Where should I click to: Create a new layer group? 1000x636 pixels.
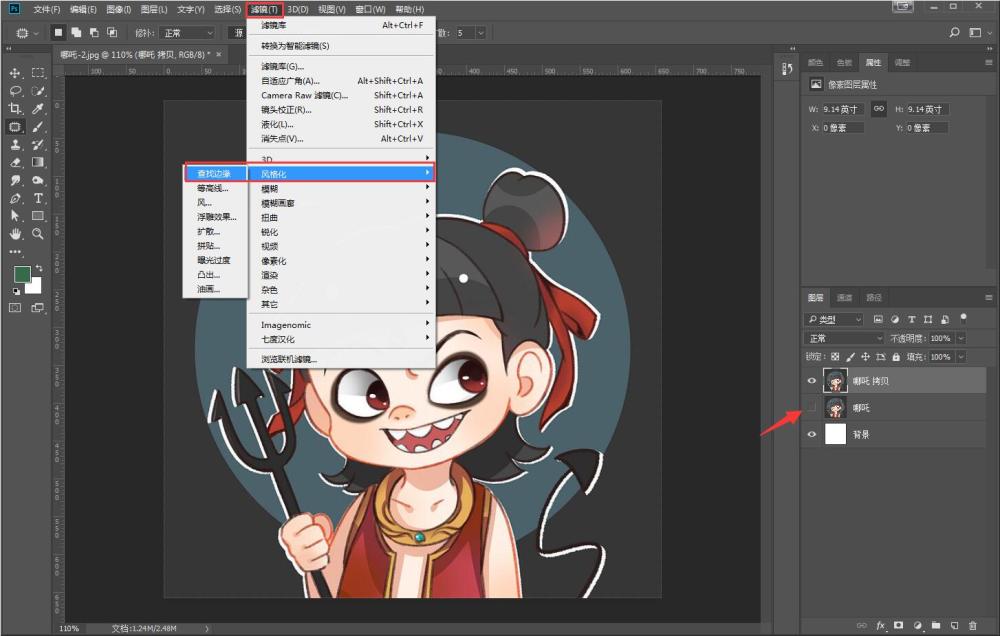click(x=936, y=626)
